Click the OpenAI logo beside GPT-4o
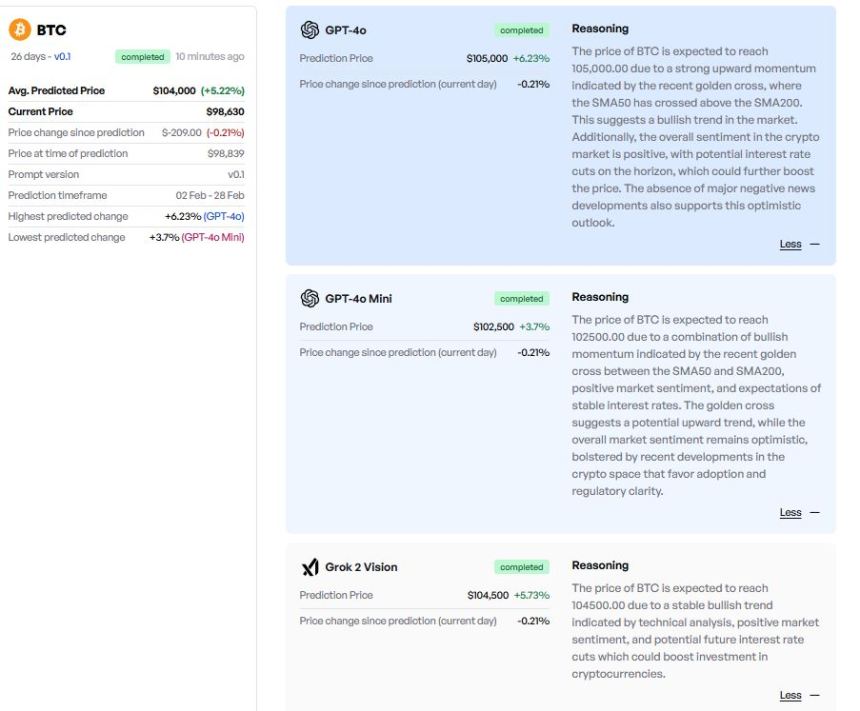The image size is (860, 711). 310,30
